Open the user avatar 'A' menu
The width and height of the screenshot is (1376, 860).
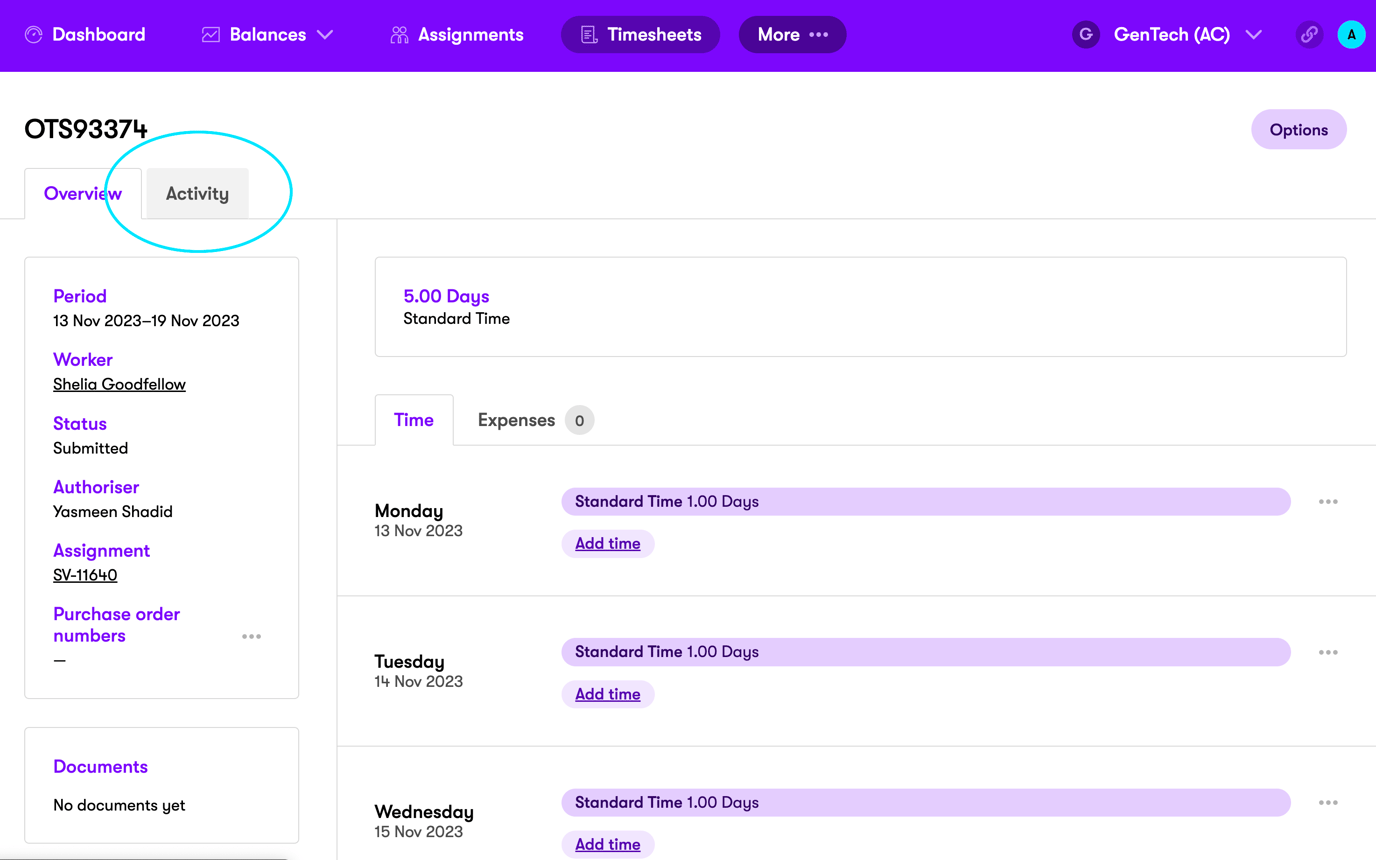(1351, 35)
